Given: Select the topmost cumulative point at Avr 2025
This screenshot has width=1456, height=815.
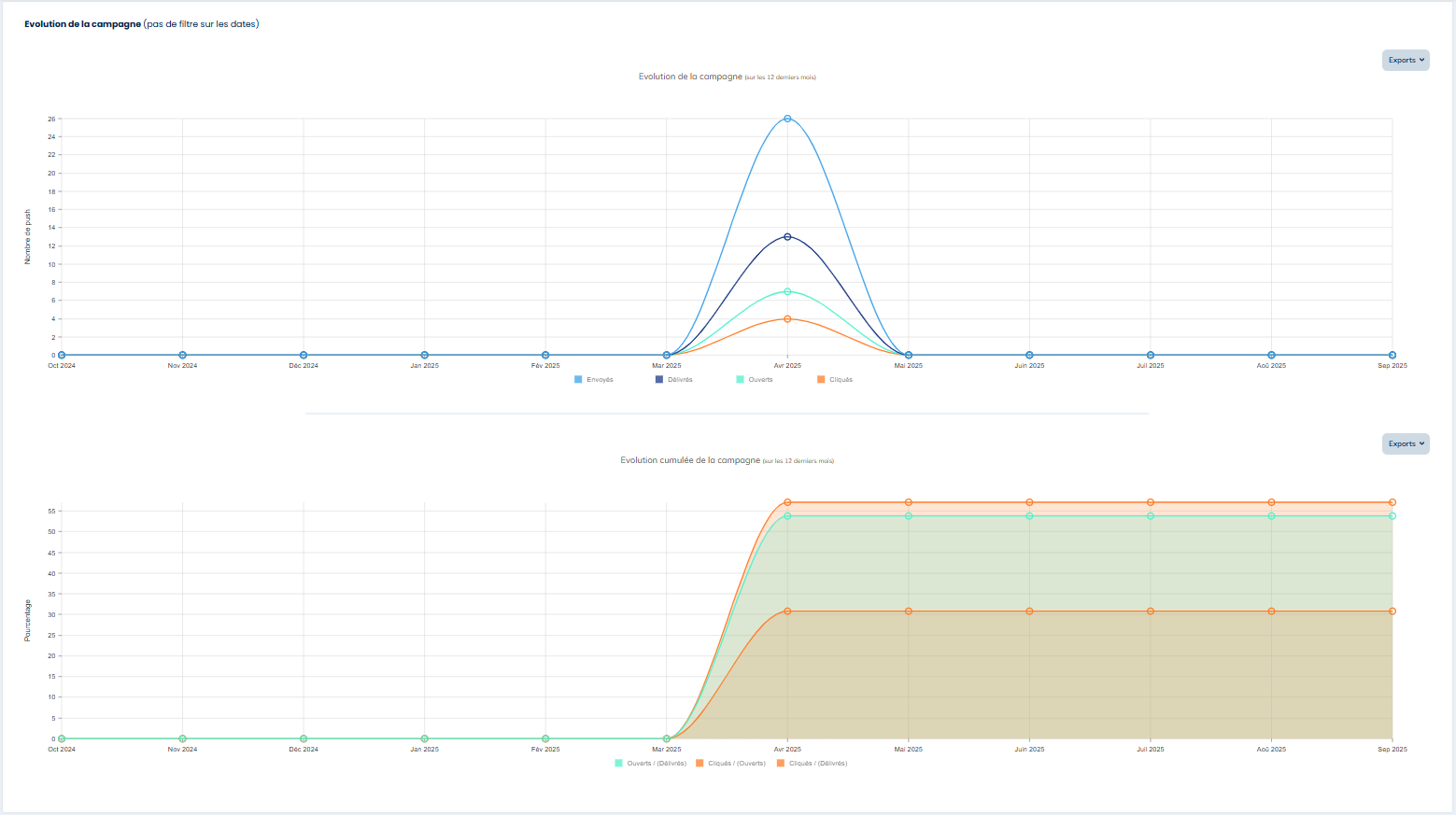Looking at the screenshot, I should [x=787, y=502].
